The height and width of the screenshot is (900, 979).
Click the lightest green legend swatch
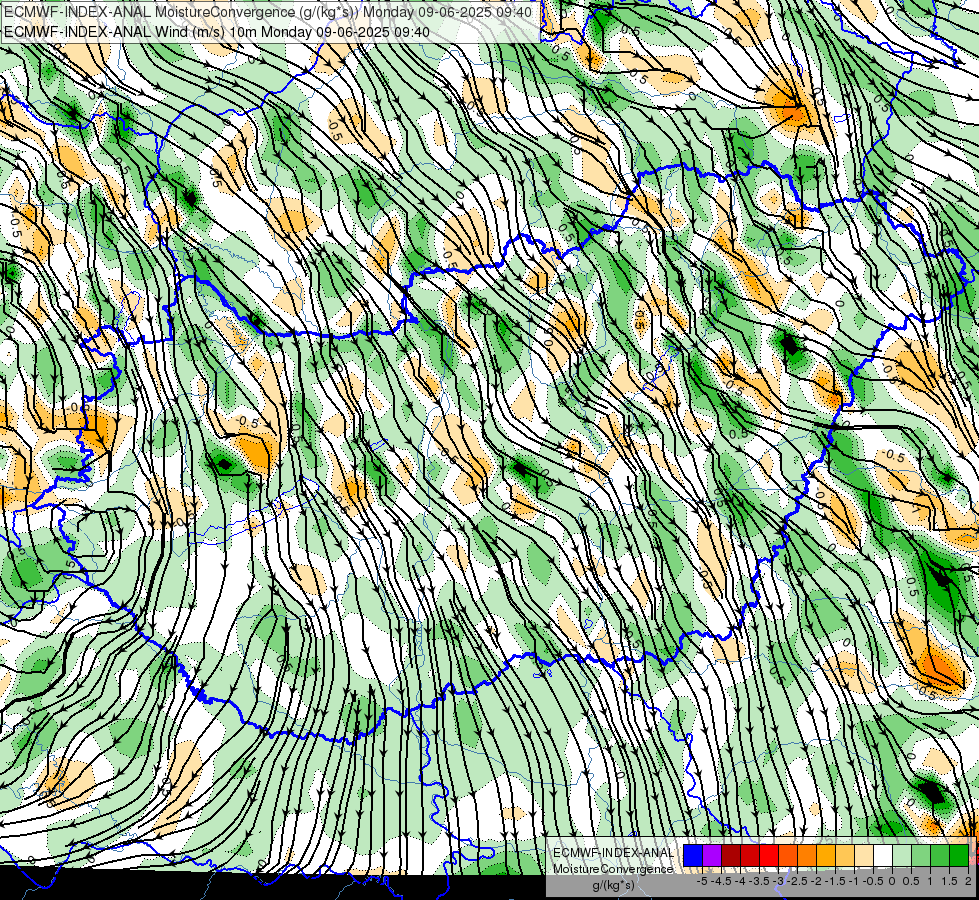(x=902, y=856)
